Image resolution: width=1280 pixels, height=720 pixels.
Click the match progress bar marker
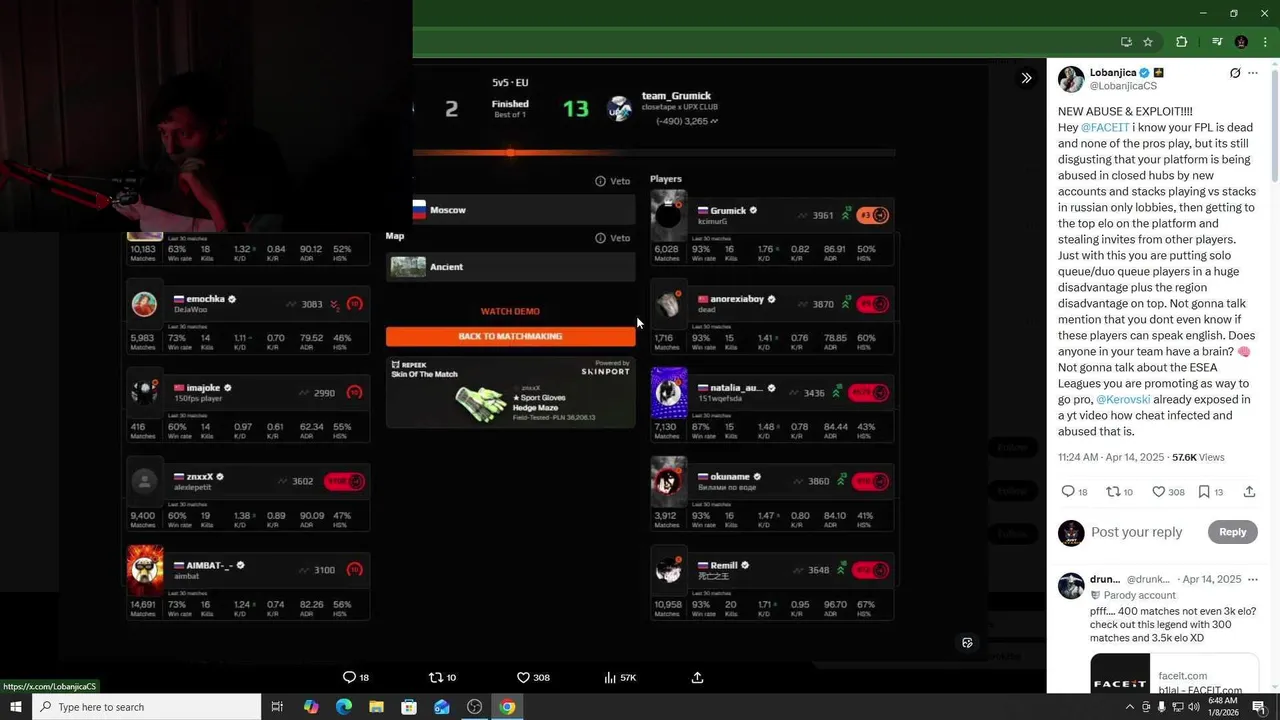click(510, 152)
